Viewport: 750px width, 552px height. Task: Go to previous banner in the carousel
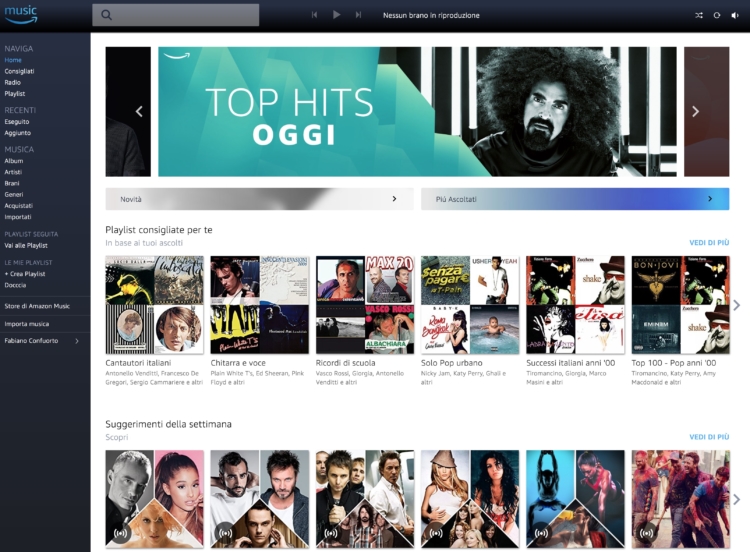pyautogui.click(x=139, y=111)
